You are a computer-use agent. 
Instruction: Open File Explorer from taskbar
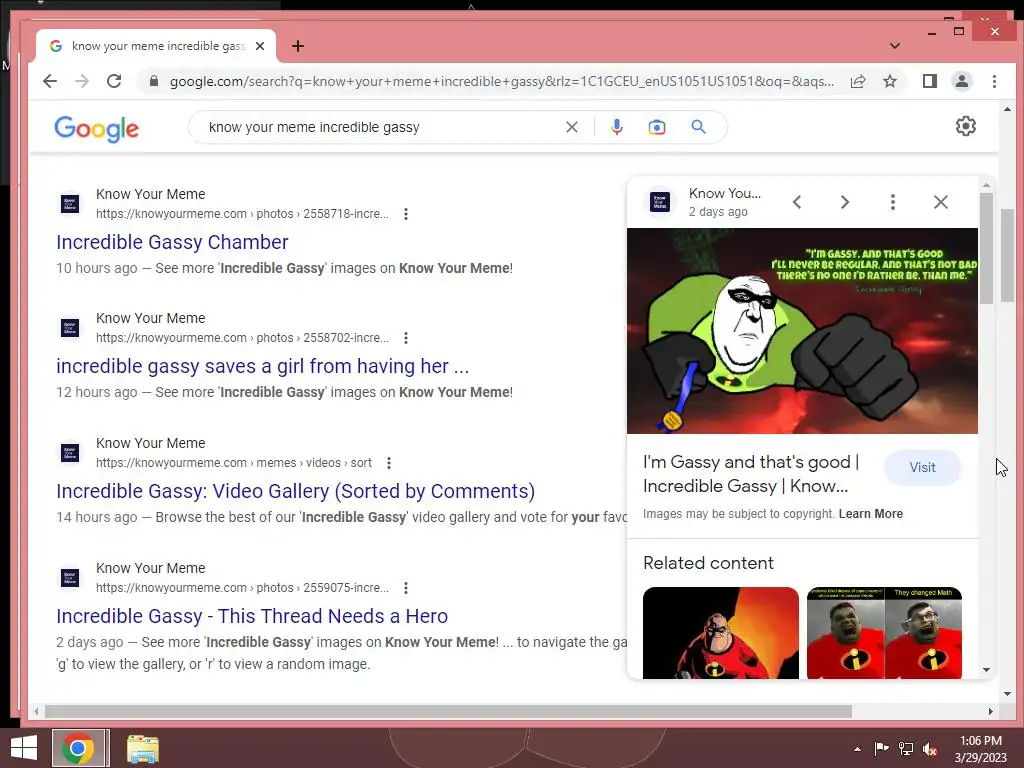tap(142, 748)
